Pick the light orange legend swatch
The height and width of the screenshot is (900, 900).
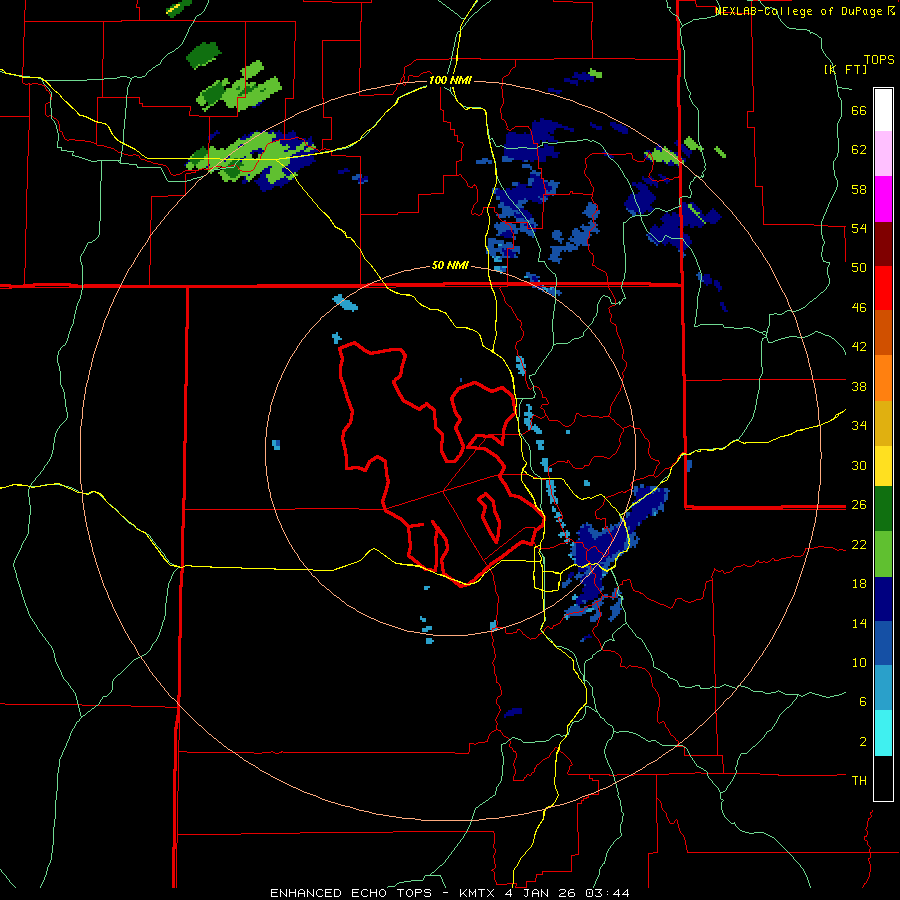point(883,378)
